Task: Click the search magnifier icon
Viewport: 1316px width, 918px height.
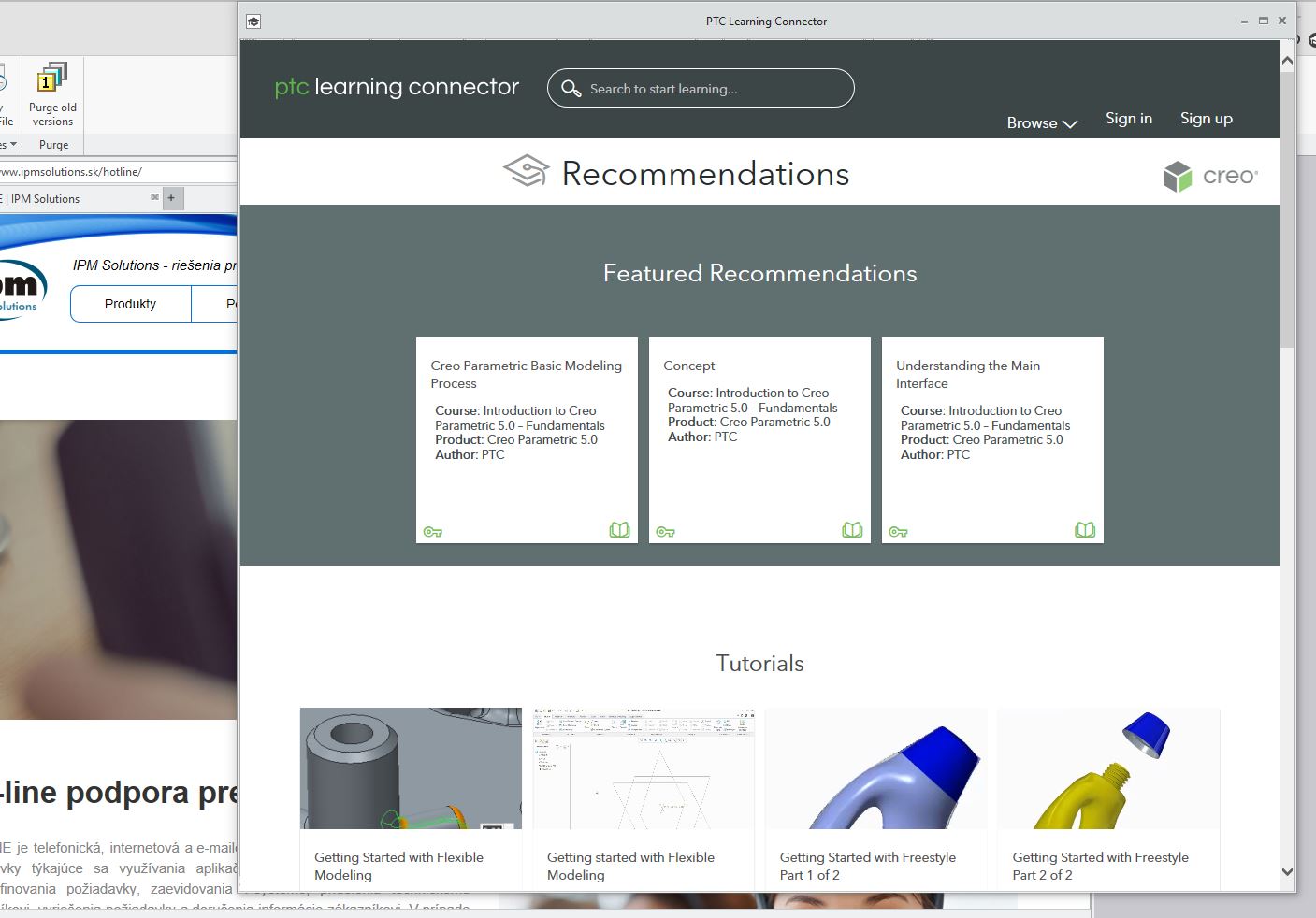Action: (x=571, y=89)
